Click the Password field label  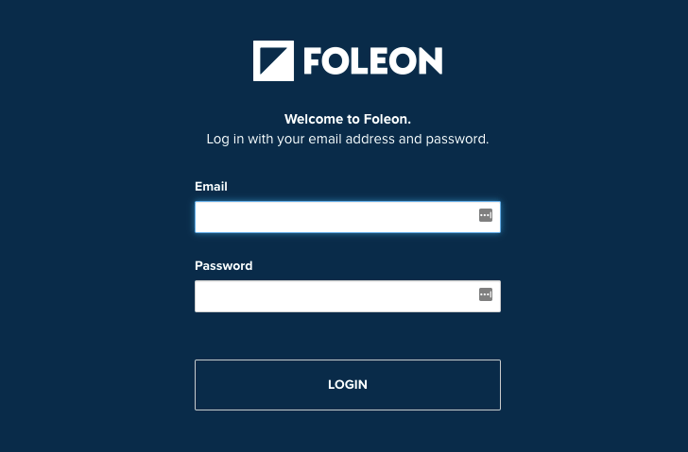click(223, 266)
